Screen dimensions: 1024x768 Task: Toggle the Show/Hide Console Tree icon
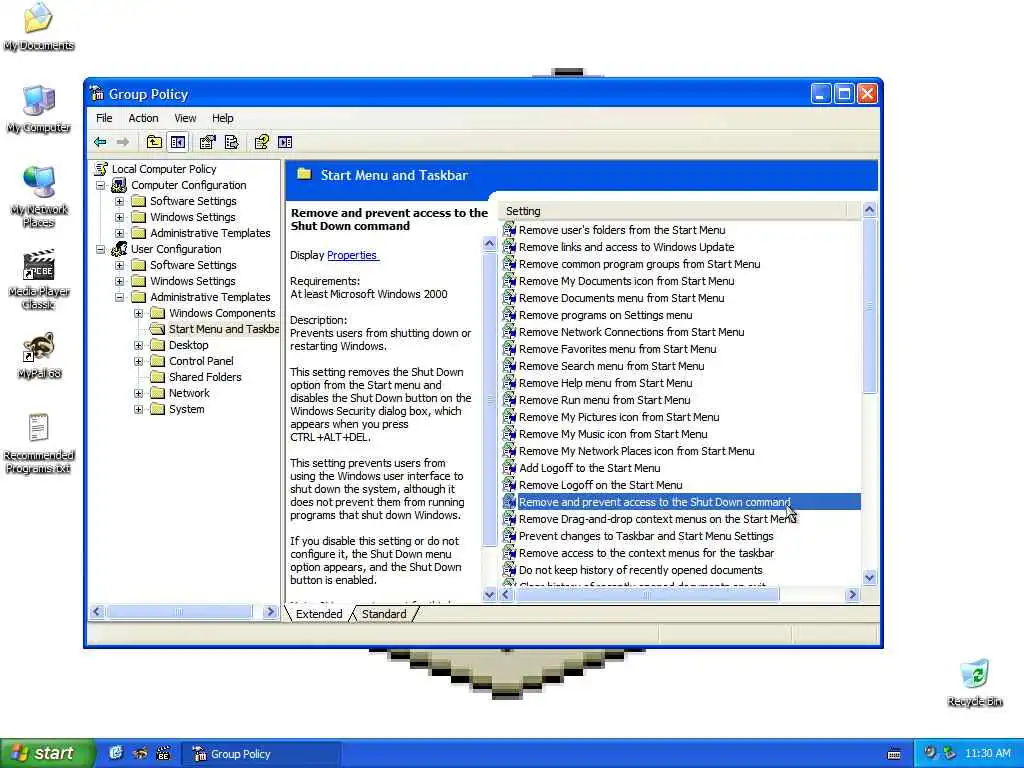[x=178, y=142]
